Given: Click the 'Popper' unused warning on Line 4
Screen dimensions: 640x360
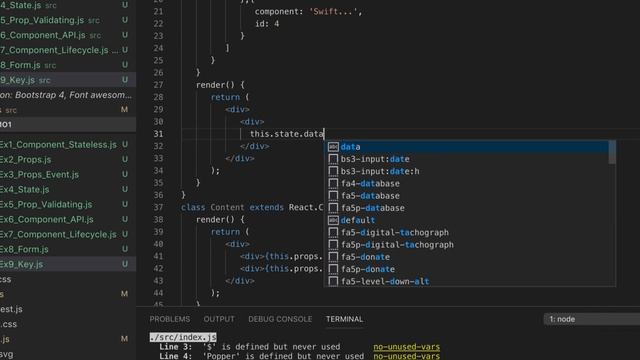Looking at the screenshot, I should (x=262, y=356).
